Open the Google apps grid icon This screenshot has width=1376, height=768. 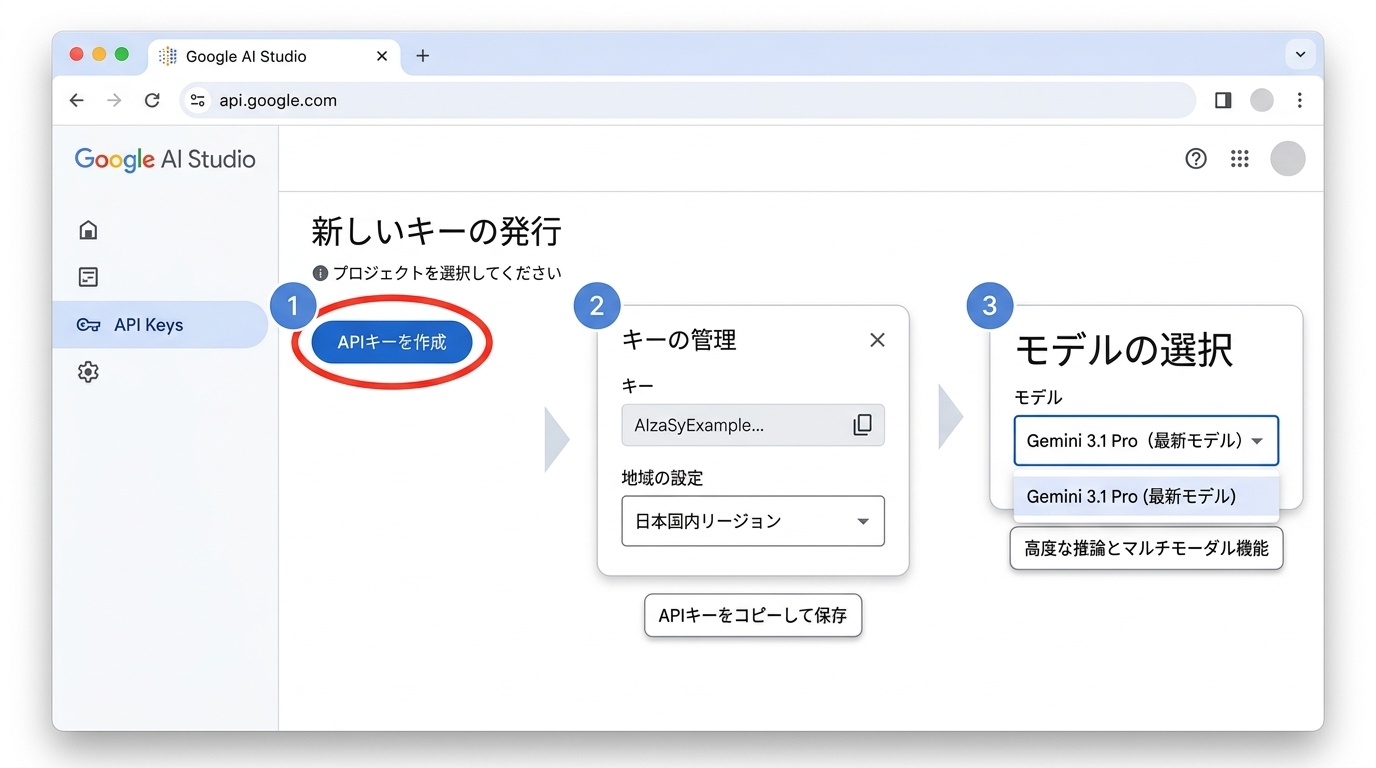click(x=1240, y=158)
